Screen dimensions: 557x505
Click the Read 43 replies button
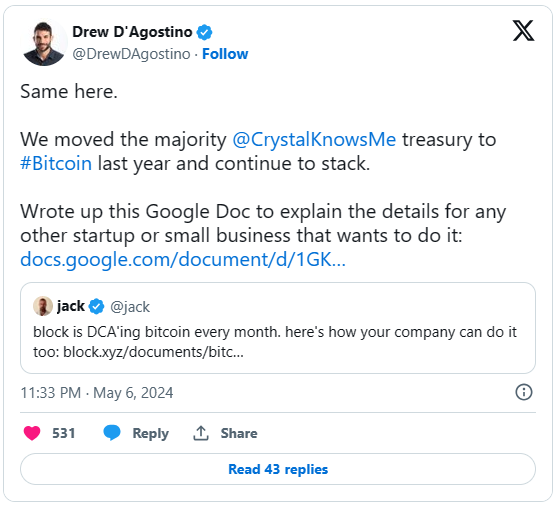point(278,469)
